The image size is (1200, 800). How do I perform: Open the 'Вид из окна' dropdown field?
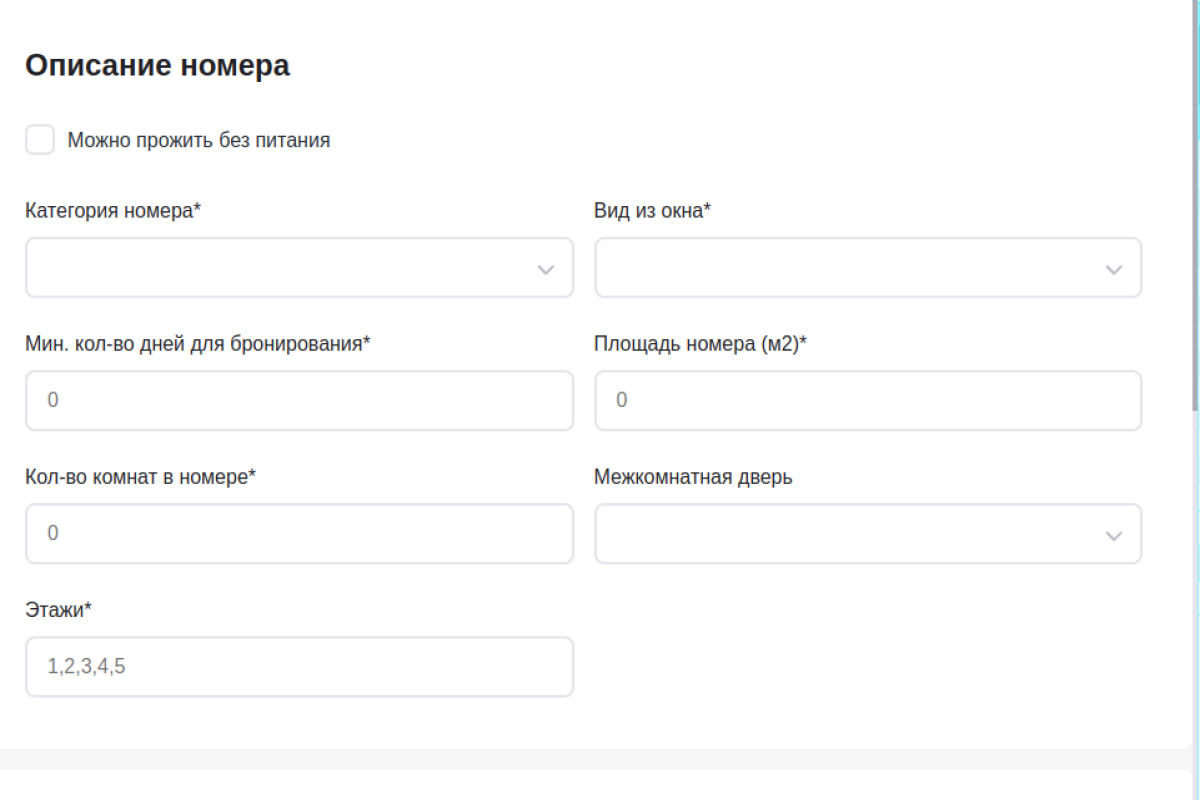pyautogui.click(x=868, y=268)
